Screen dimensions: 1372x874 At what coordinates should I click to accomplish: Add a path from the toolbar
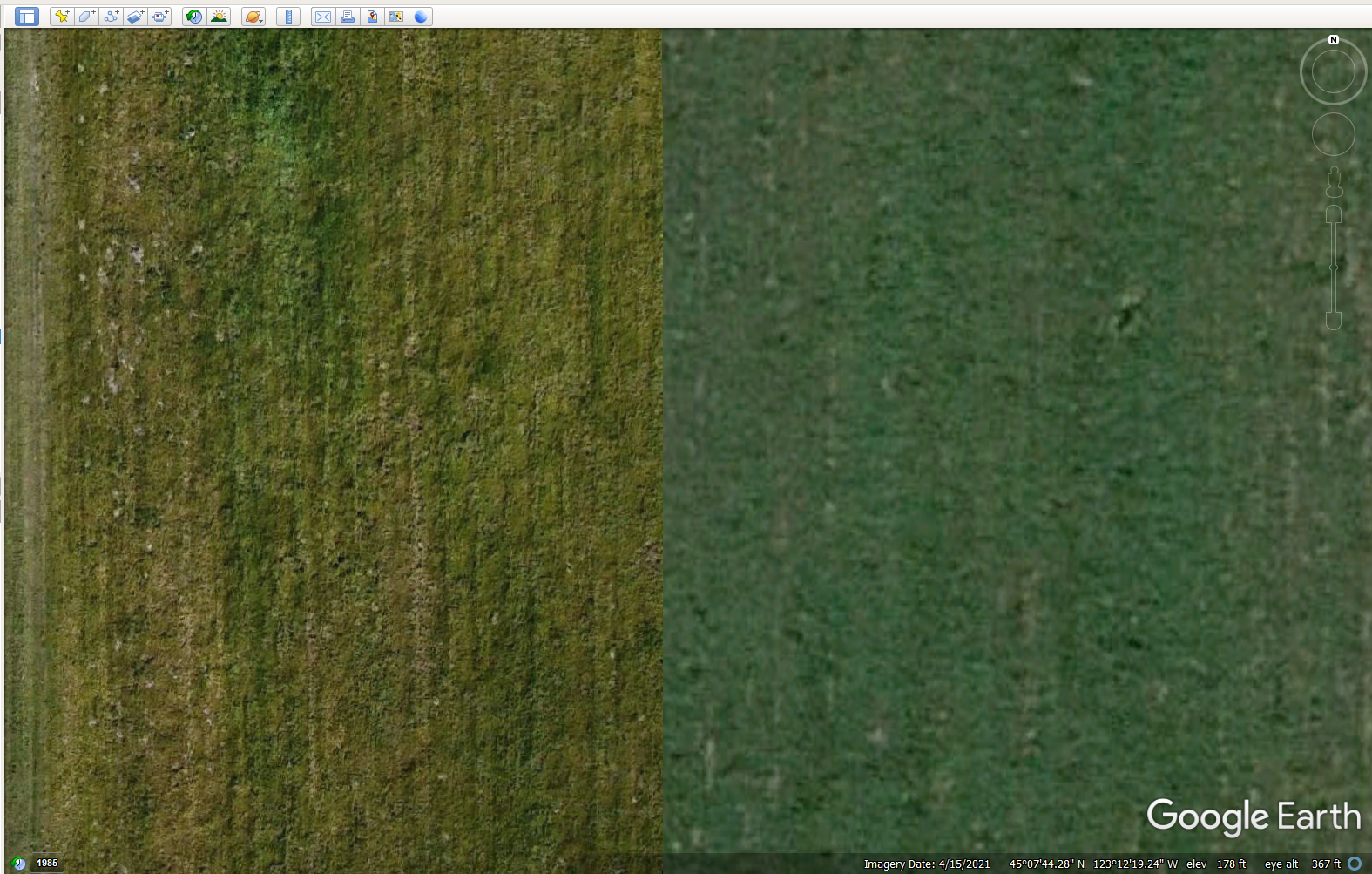(x=111, y=17)
